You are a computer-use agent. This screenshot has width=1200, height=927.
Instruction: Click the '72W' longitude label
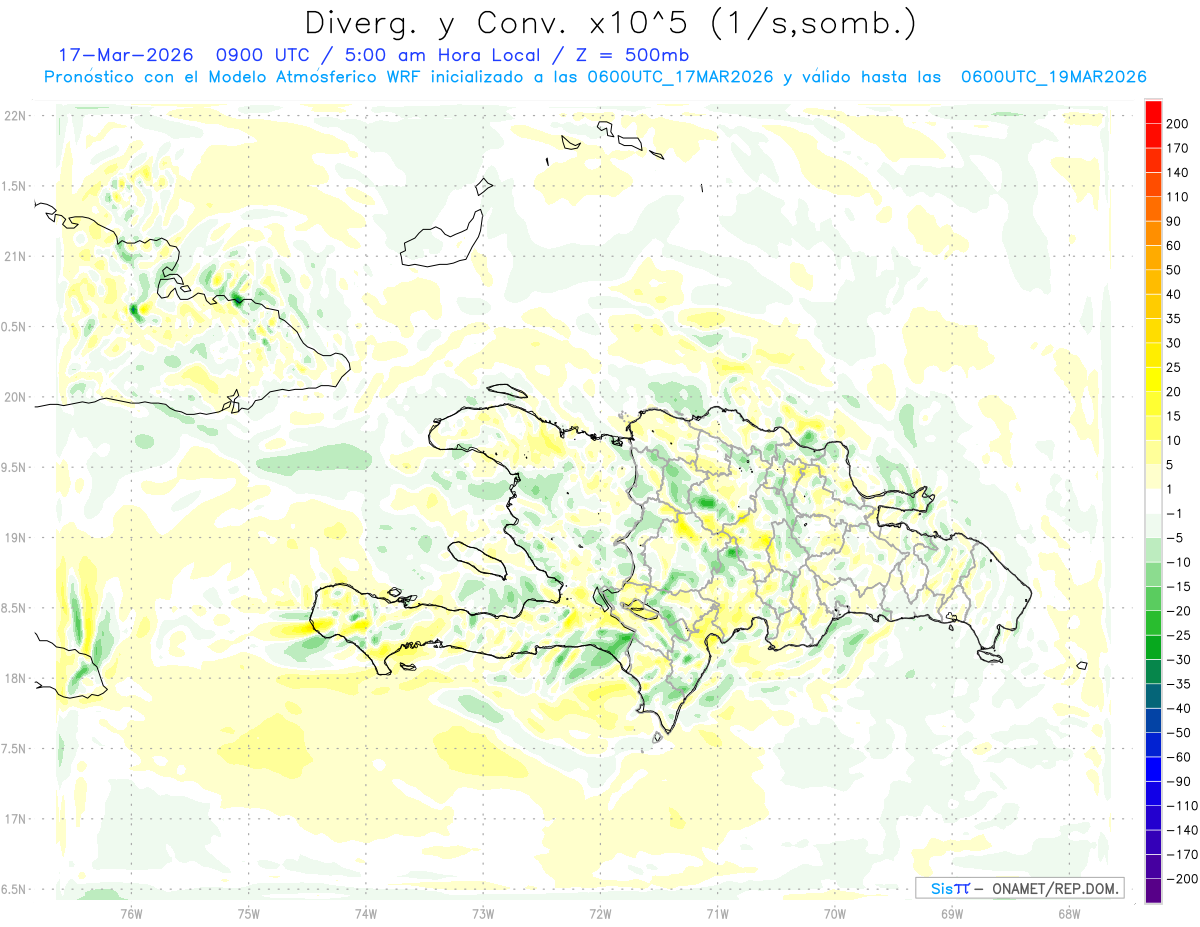(600, 913)
